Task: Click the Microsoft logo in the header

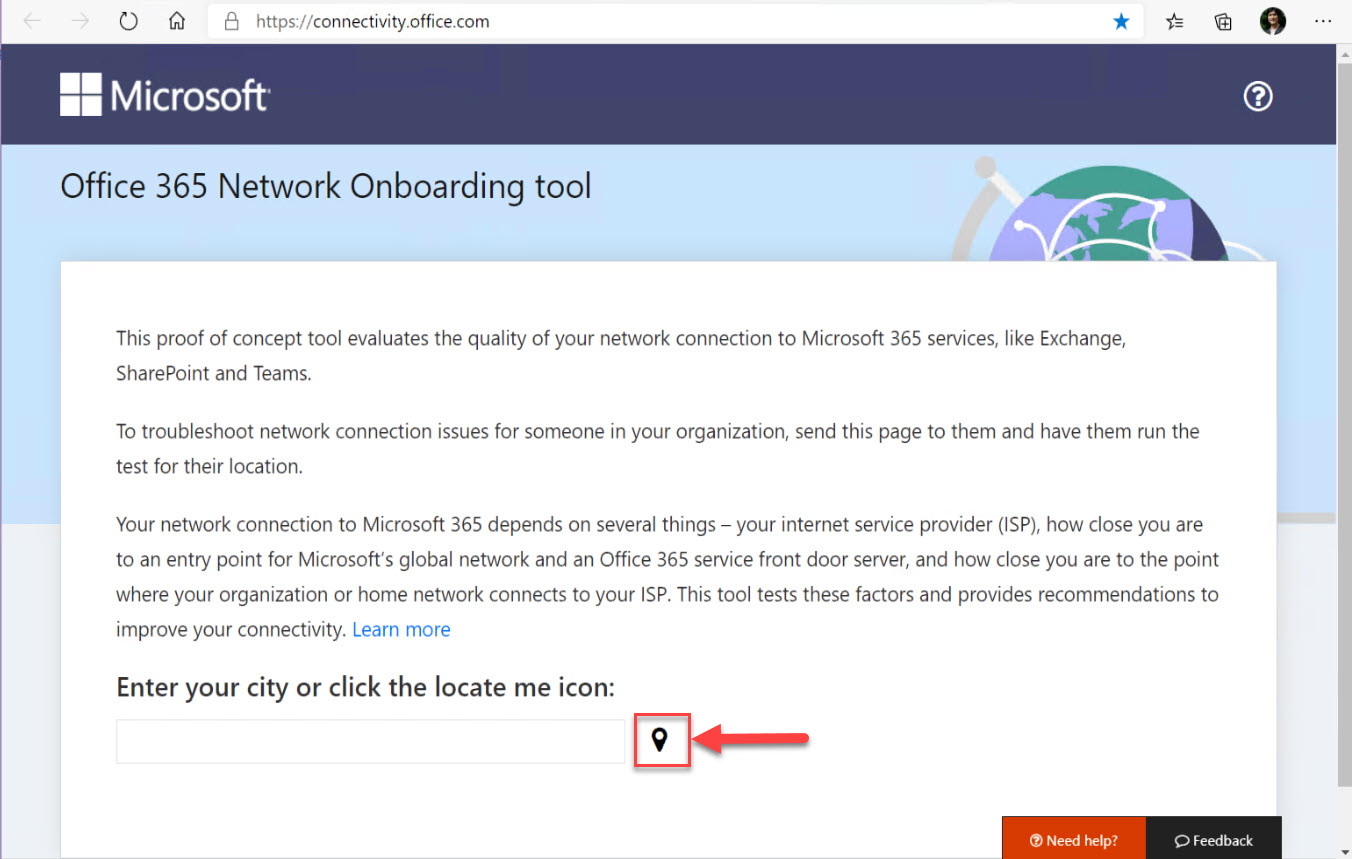Action: [x=164, y=96]
